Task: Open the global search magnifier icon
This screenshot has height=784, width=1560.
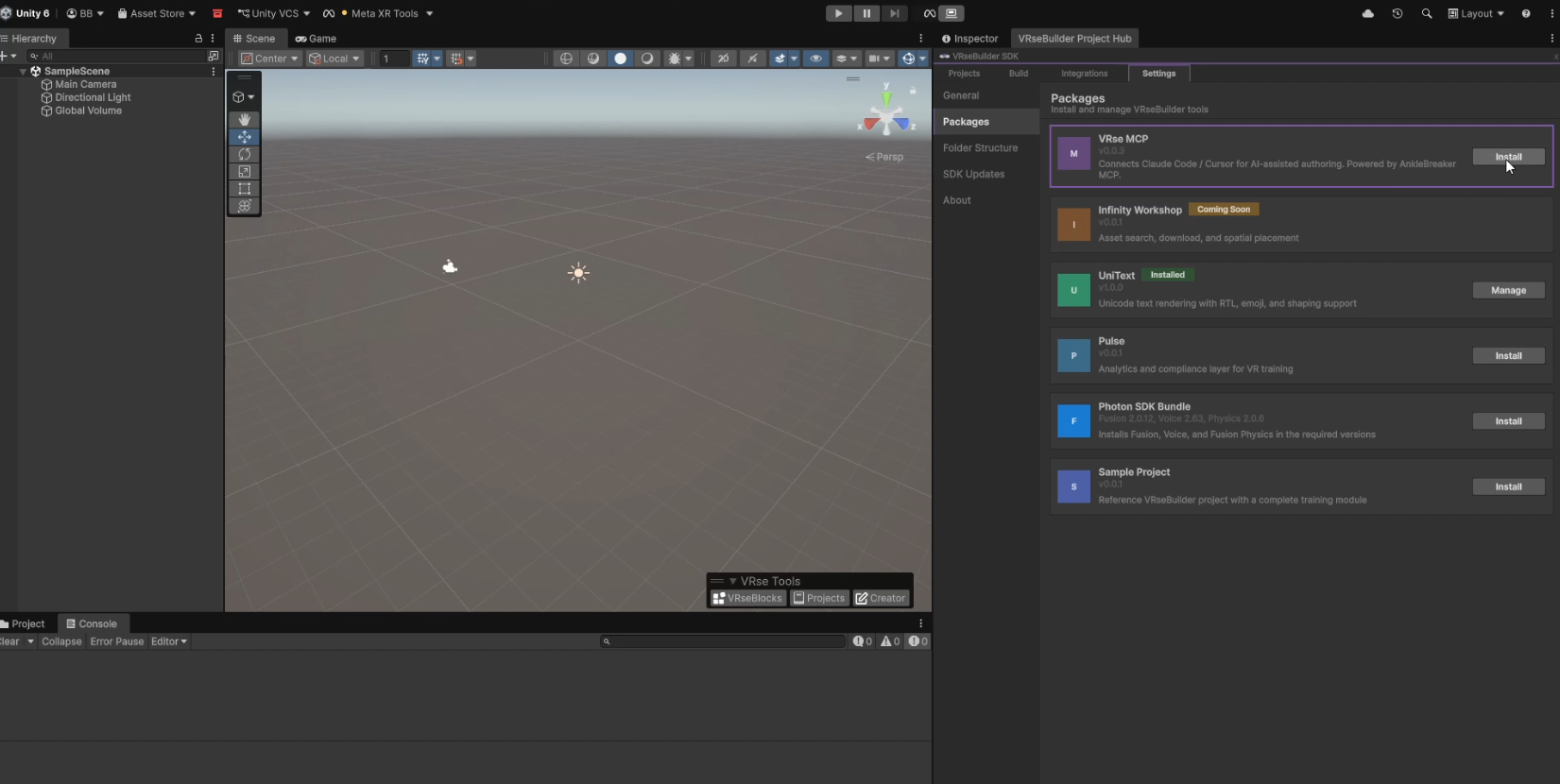Action: [x=1427, y=13]
